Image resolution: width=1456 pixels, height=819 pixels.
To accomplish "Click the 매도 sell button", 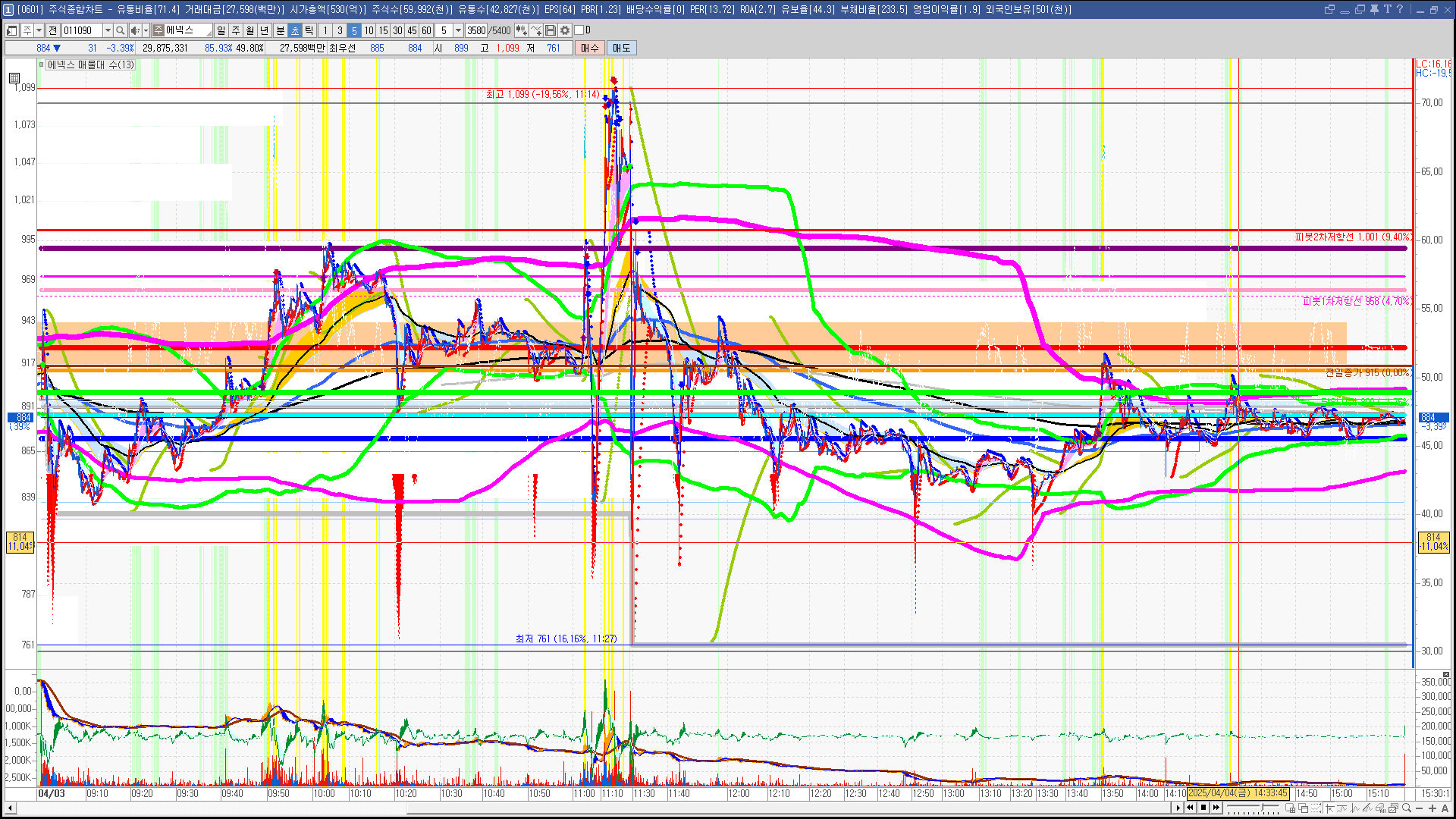I will 621,48.
